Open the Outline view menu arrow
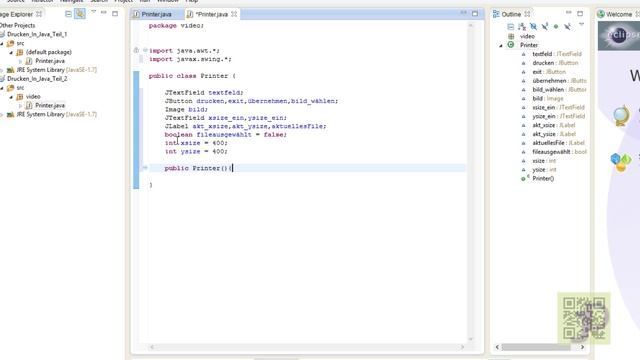This screenshot has height=360, width=640. tap(581, 25)
